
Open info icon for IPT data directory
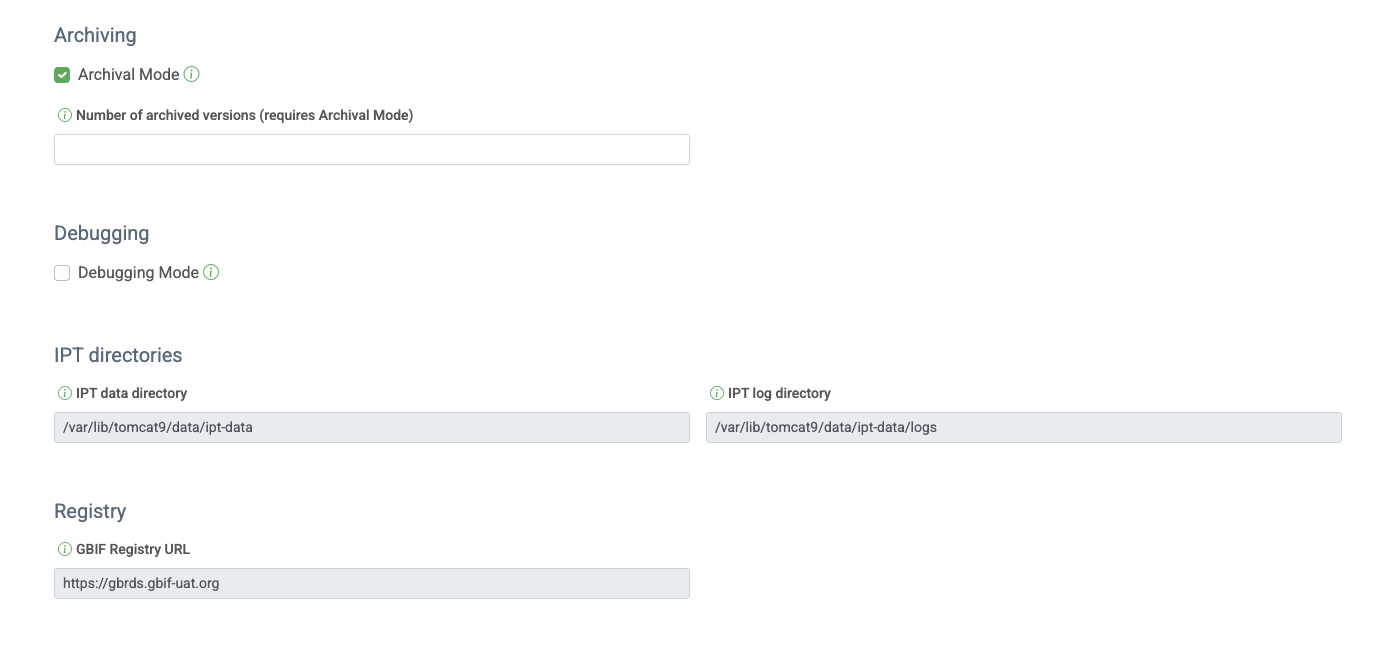[x=65, y=393]
